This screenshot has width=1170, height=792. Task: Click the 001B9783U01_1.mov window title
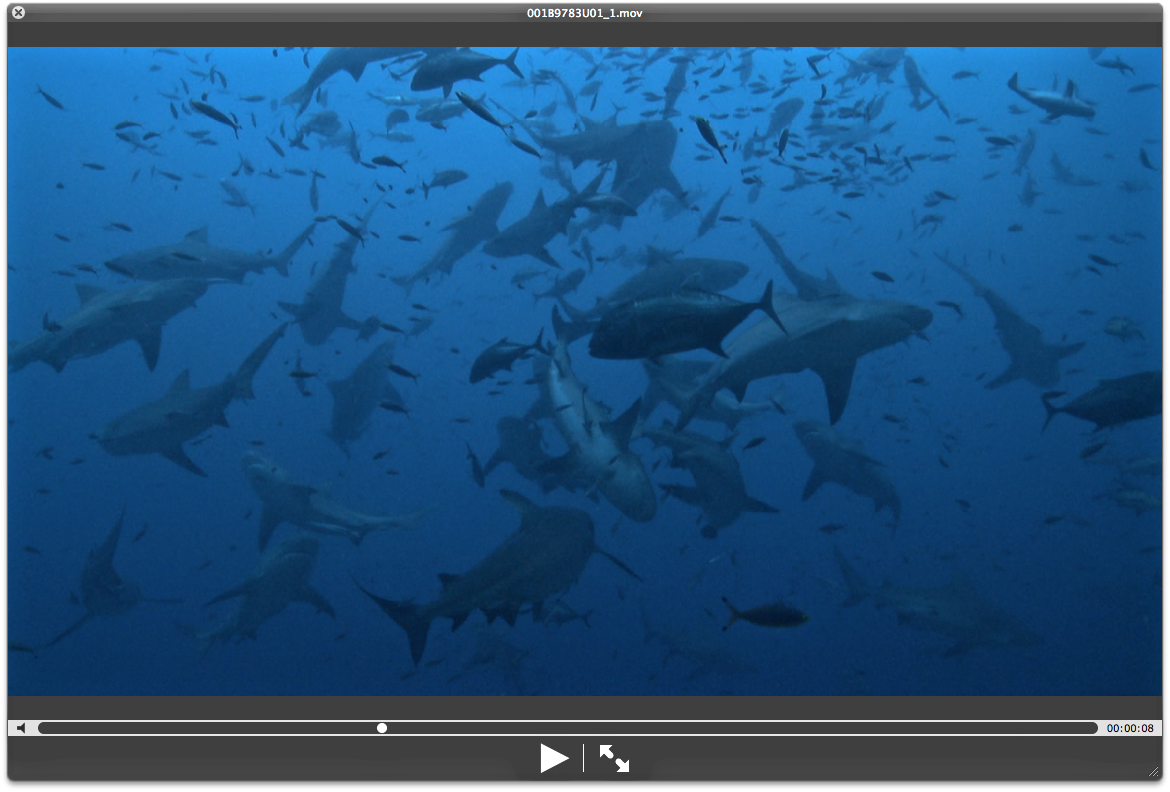(x=584, y=12)
